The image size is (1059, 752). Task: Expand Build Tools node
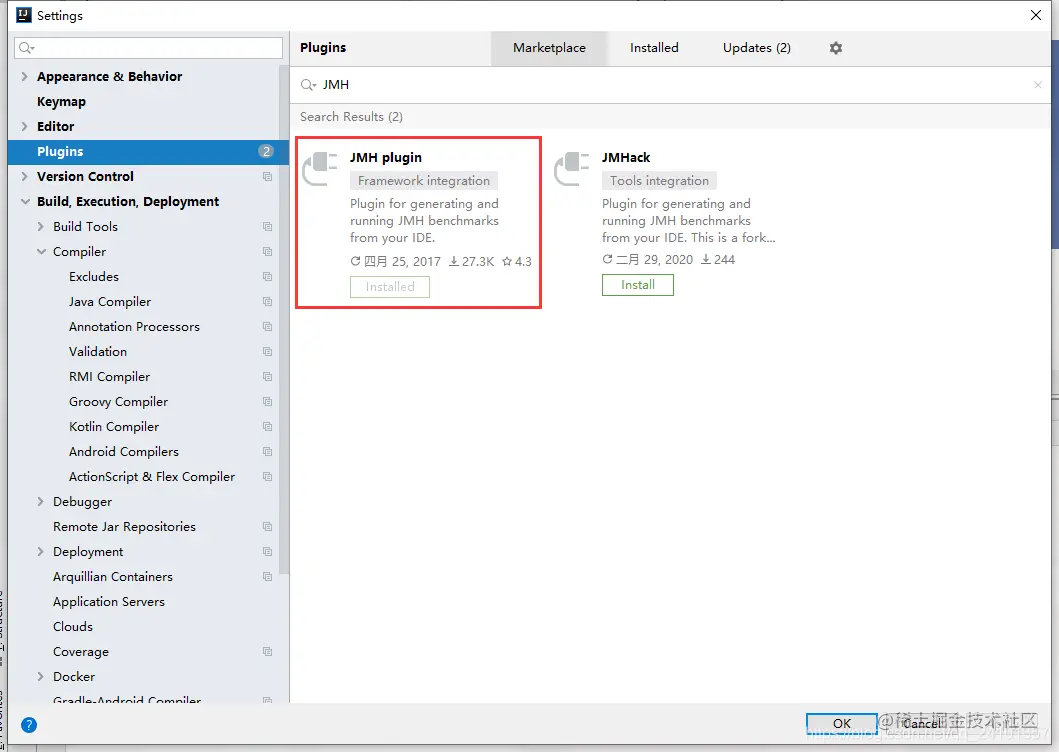pos(41,226)
